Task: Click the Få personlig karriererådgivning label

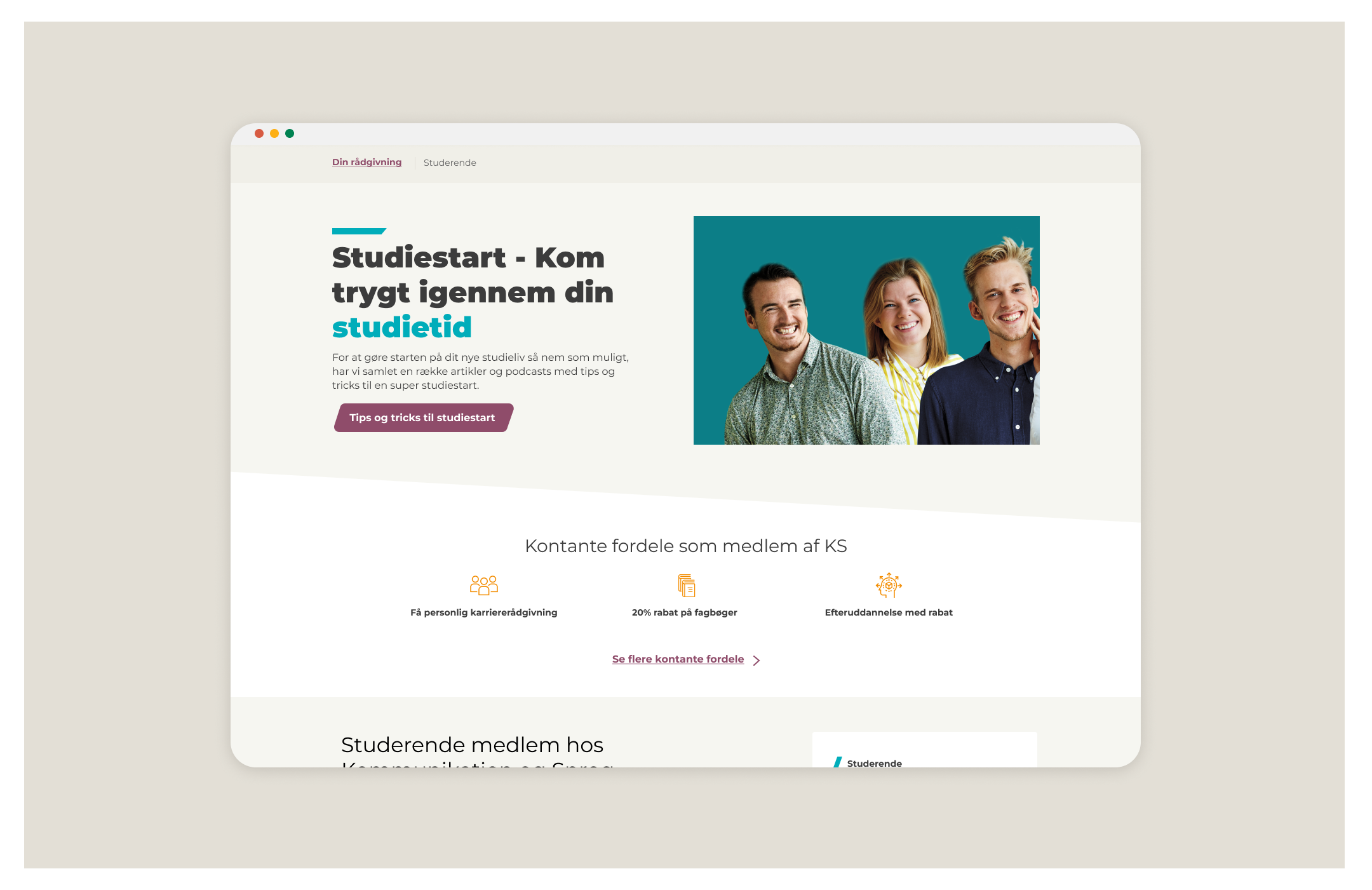Action: click(x=483, y=612)
